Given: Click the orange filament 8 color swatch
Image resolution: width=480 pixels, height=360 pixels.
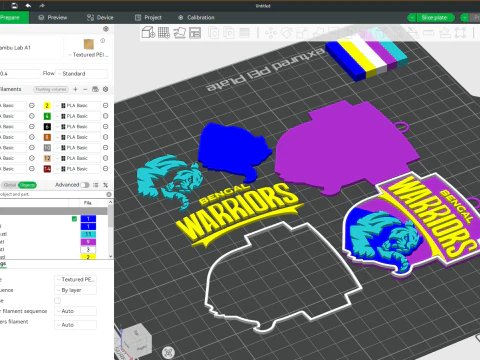Looking at the screenshot, I should [x=47, y=137].
